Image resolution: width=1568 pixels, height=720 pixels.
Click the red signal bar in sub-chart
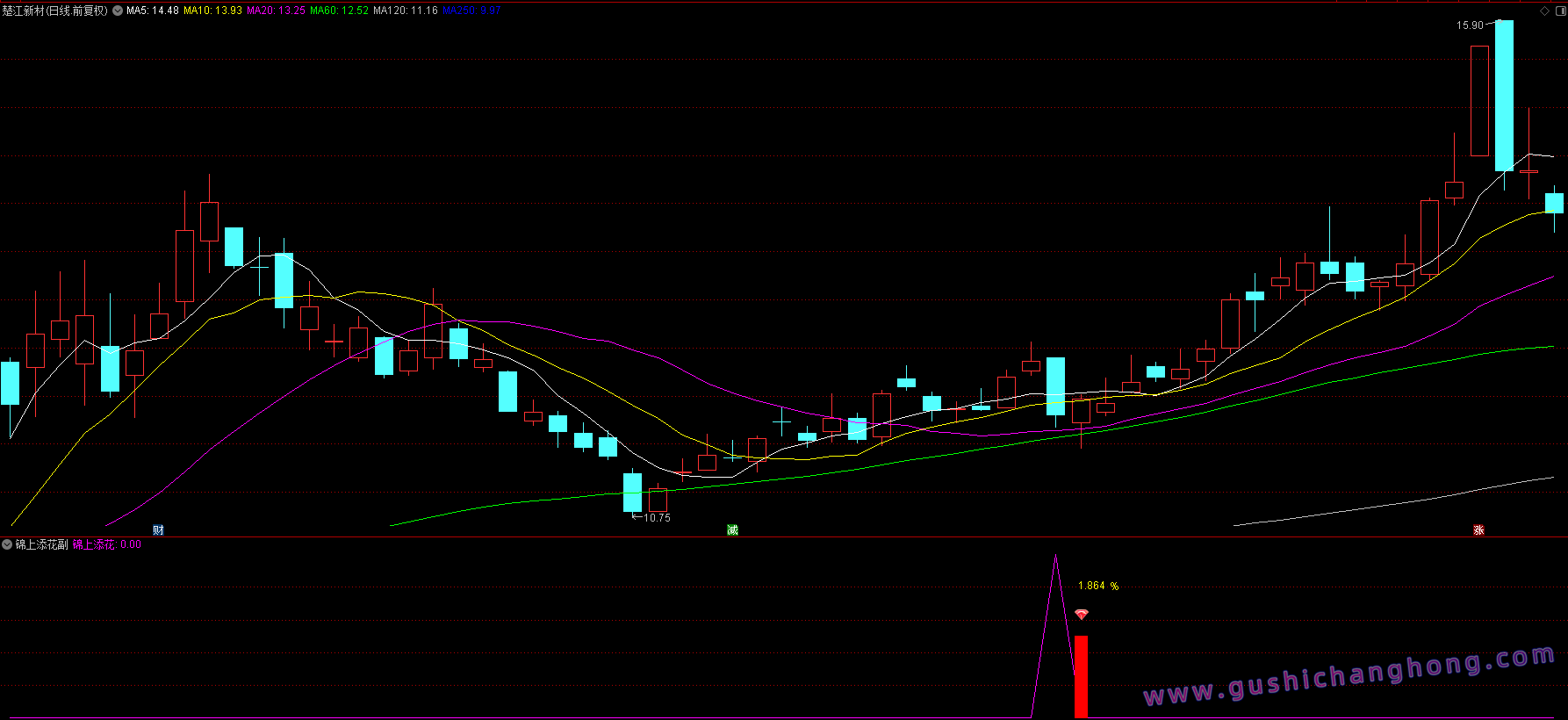(1081, 676)
